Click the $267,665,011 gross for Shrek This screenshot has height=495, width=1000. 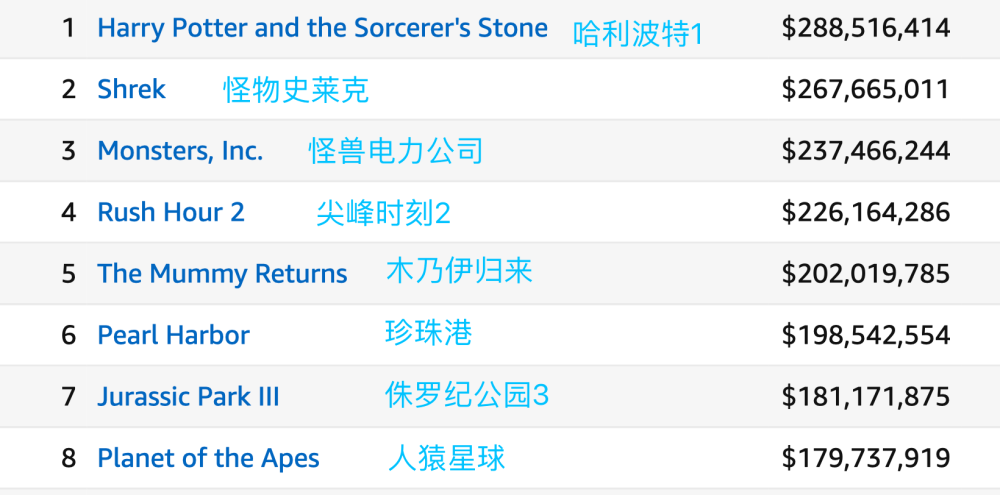point(865,89)
